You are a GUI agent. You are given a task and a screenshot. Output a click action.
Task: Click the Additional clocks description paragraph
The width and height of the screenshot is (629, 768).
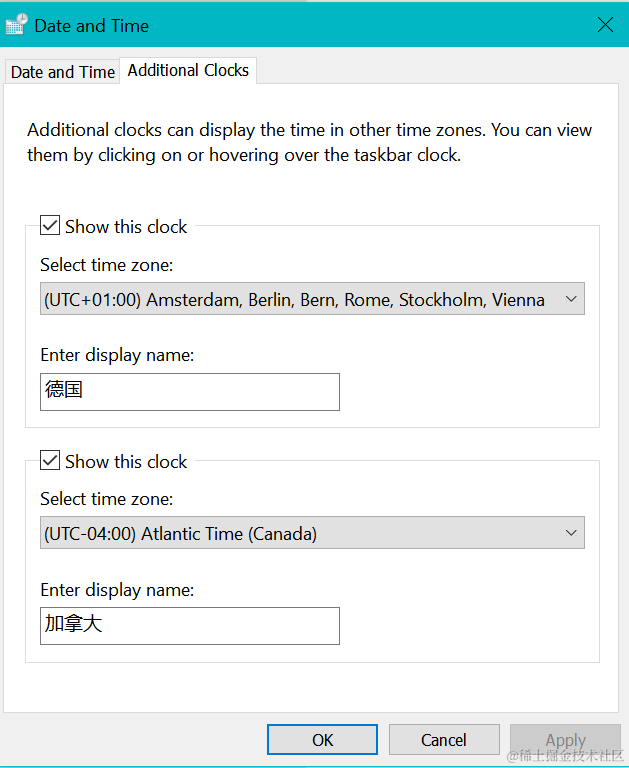point(310,143)
